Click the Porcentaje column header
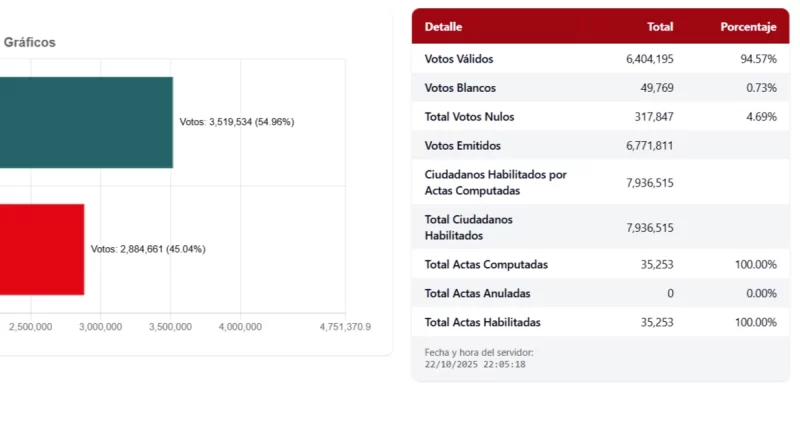 [748, 27]
